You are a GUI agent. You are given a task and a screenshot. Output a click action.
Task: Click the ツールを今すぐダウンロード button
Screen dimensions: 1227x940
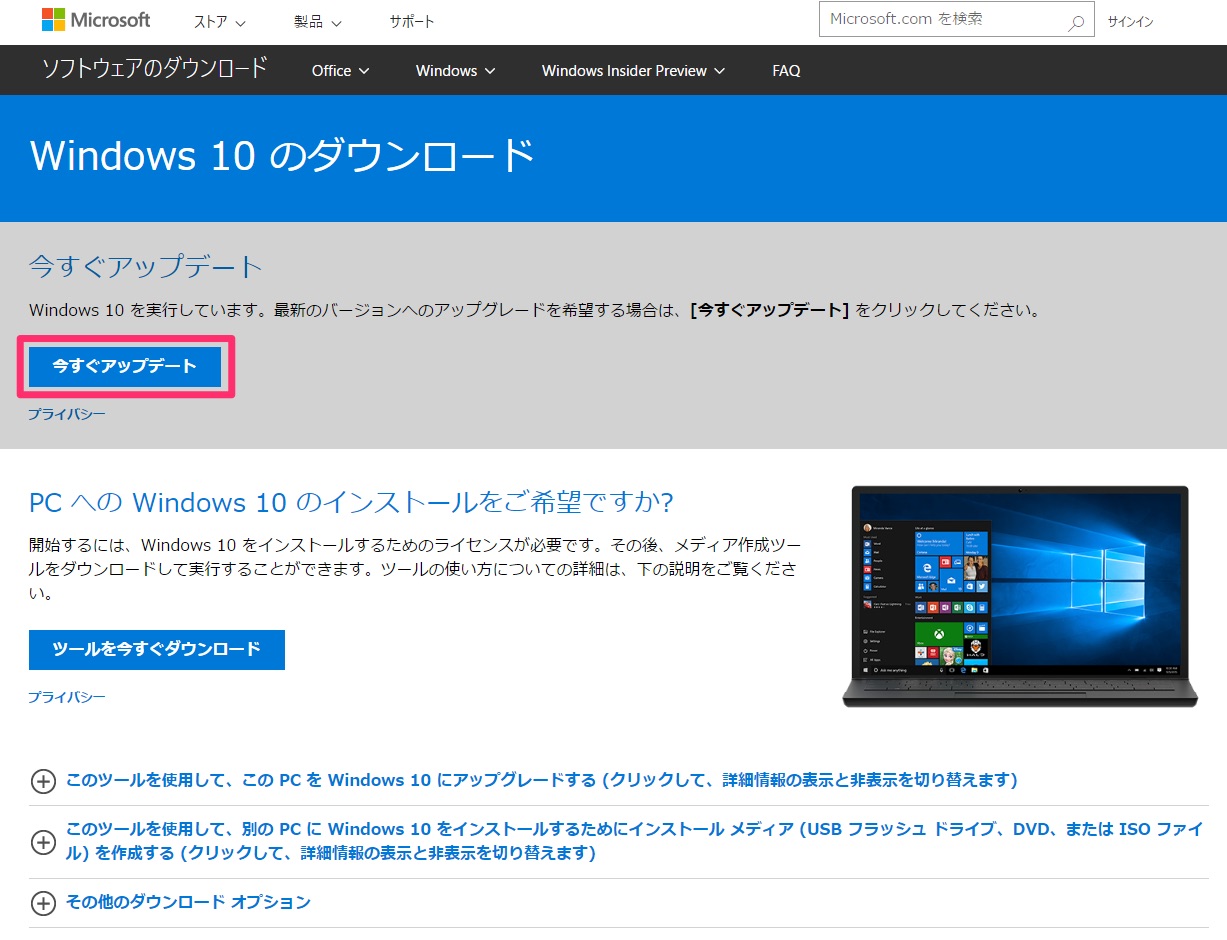pos(157,650)
